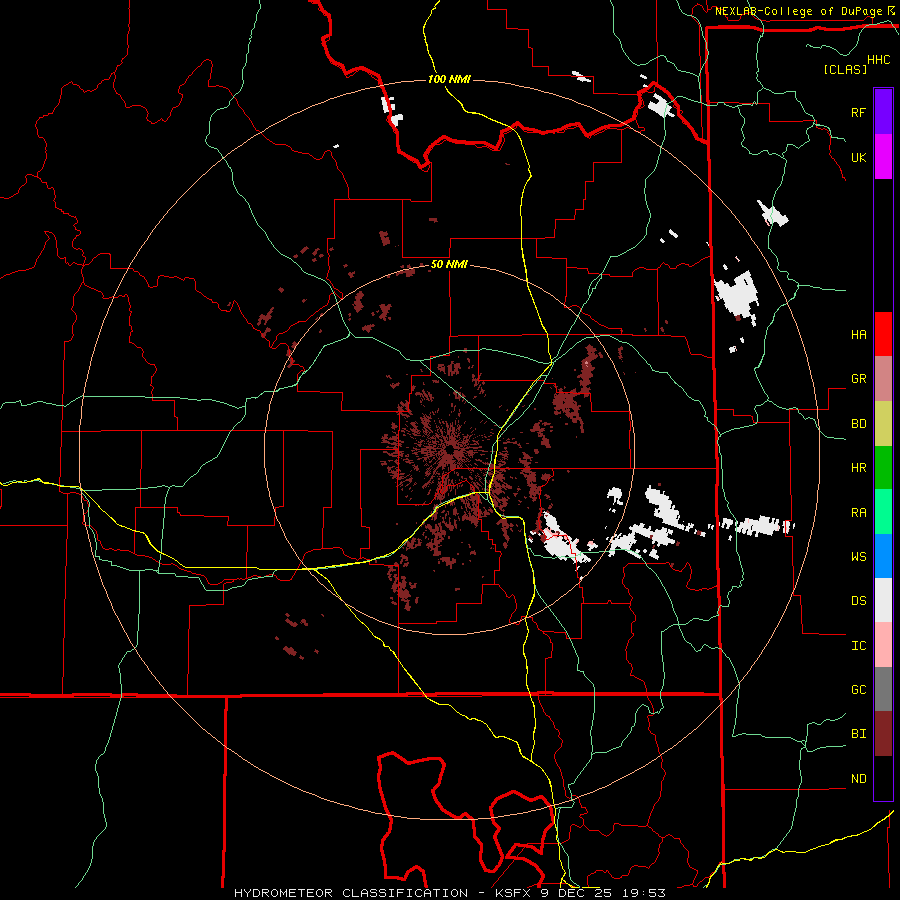Click the white DS legend swatch

click(x=883, y=600)
